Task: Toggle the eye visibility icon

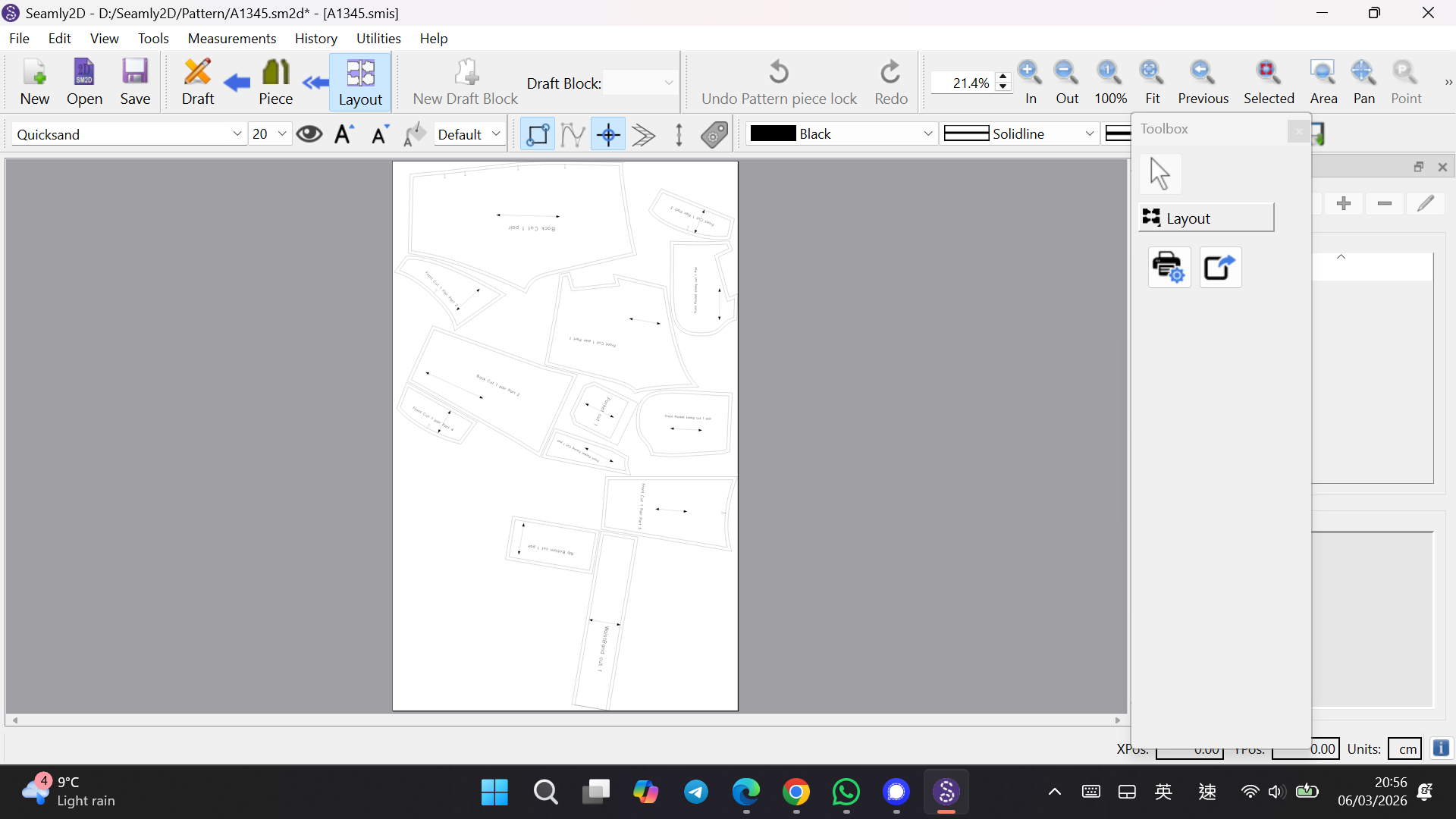Action: point(309,134)
